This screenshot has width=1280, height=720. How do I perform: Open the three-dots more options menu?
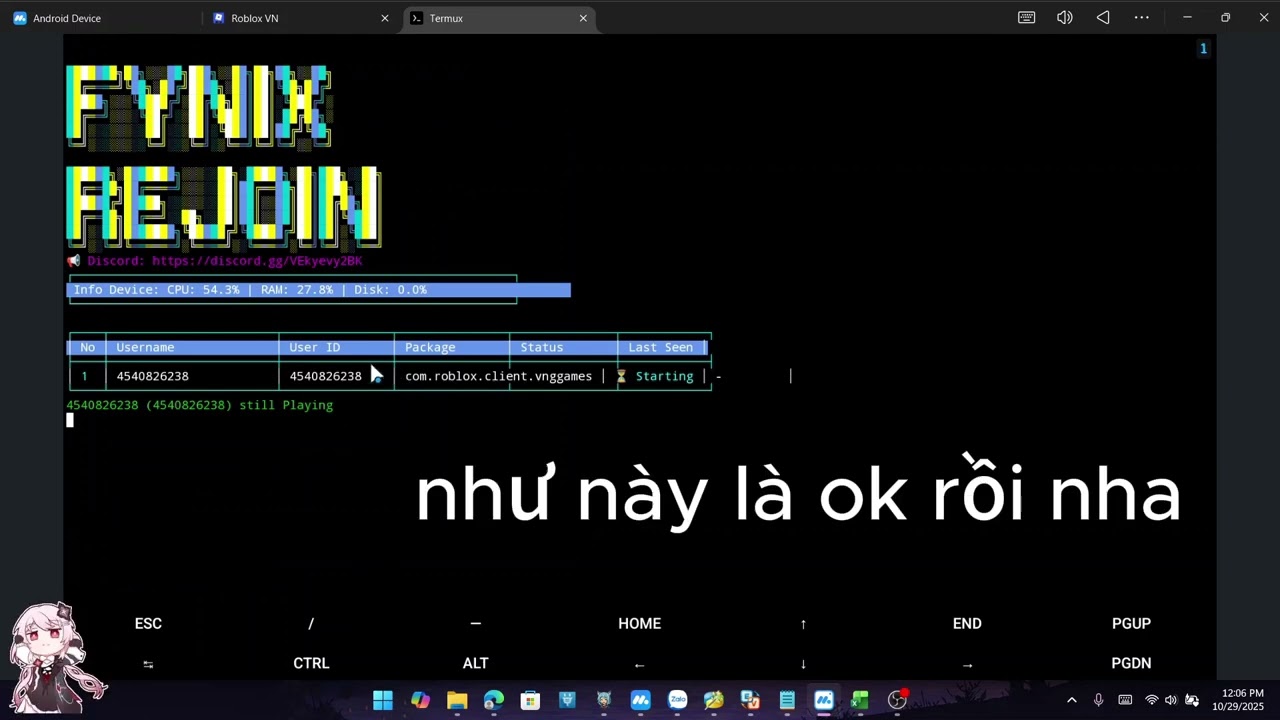pyautogui.click(x=1141, y=18)
